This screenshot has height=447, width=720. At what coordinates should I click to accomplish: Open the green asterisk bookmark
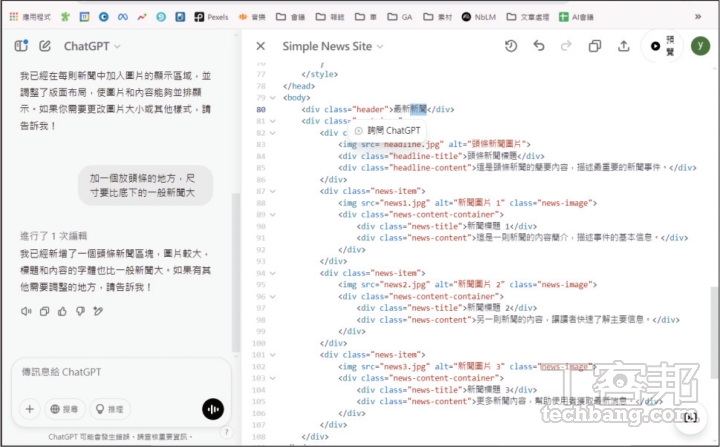click(x=66, y=17)
